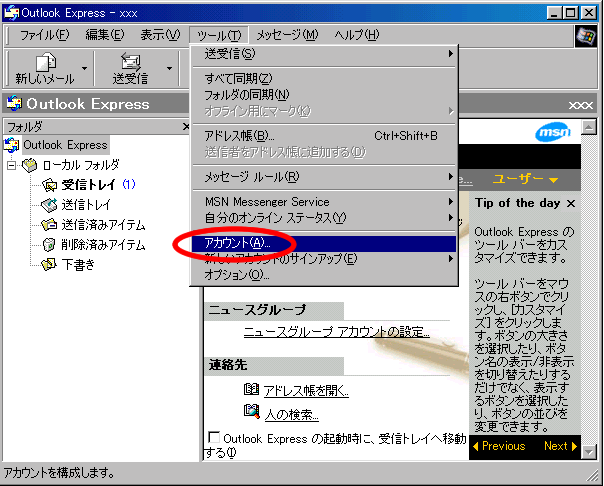Open the メッセージ(M) menu
Image resolution: width=604 pixels, height=486 pixels.
click(x=287, y=35)
